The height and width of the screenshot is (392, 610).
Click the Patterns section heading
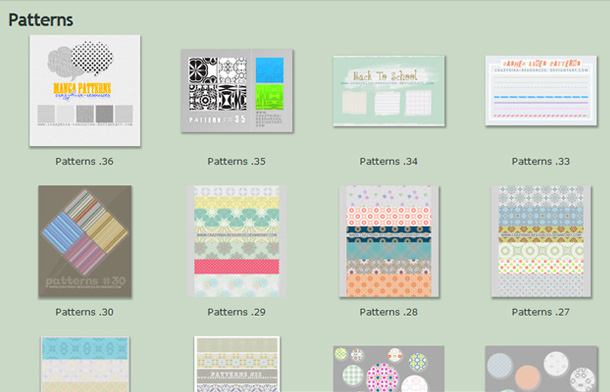41,20
